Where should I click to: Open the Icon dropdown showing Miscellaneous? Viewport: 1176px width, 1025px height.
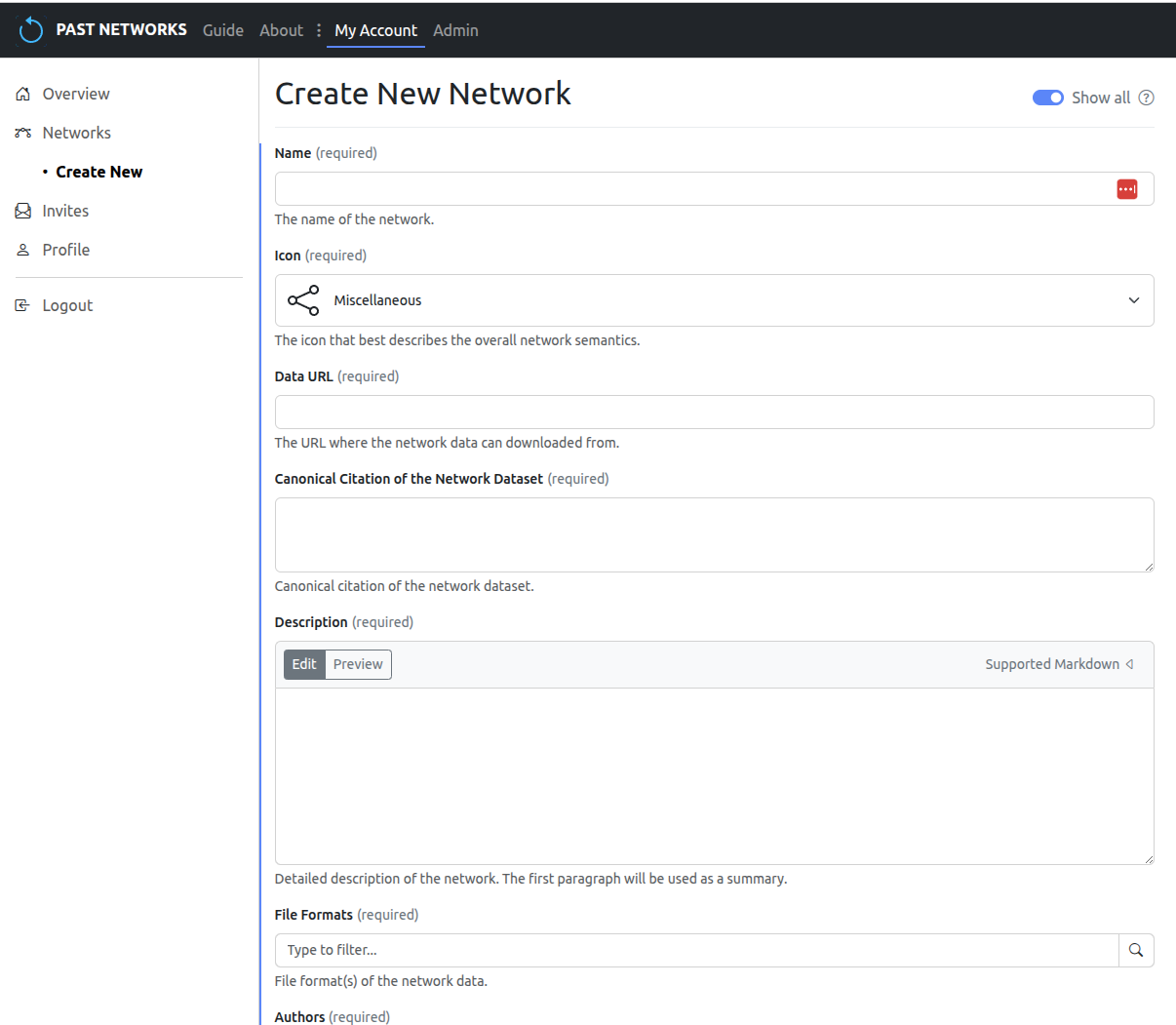714,300
